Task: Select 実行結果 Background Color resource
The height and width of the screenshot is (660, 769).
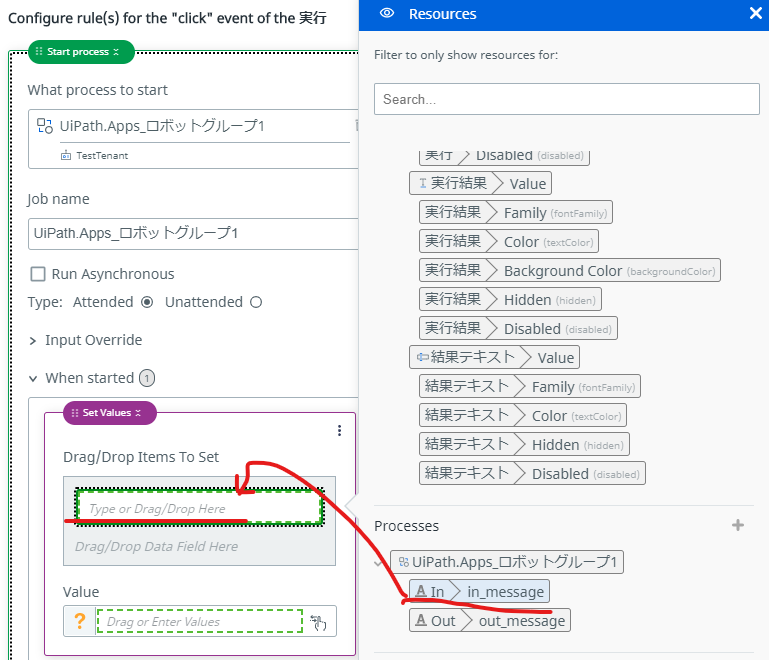Action: click(569, 270)
